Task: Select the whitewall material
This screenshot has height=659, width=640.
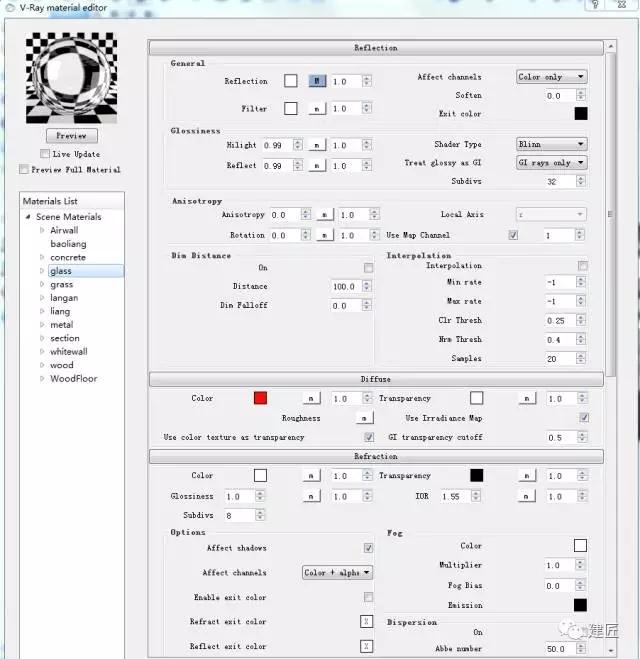Action: 69,352
